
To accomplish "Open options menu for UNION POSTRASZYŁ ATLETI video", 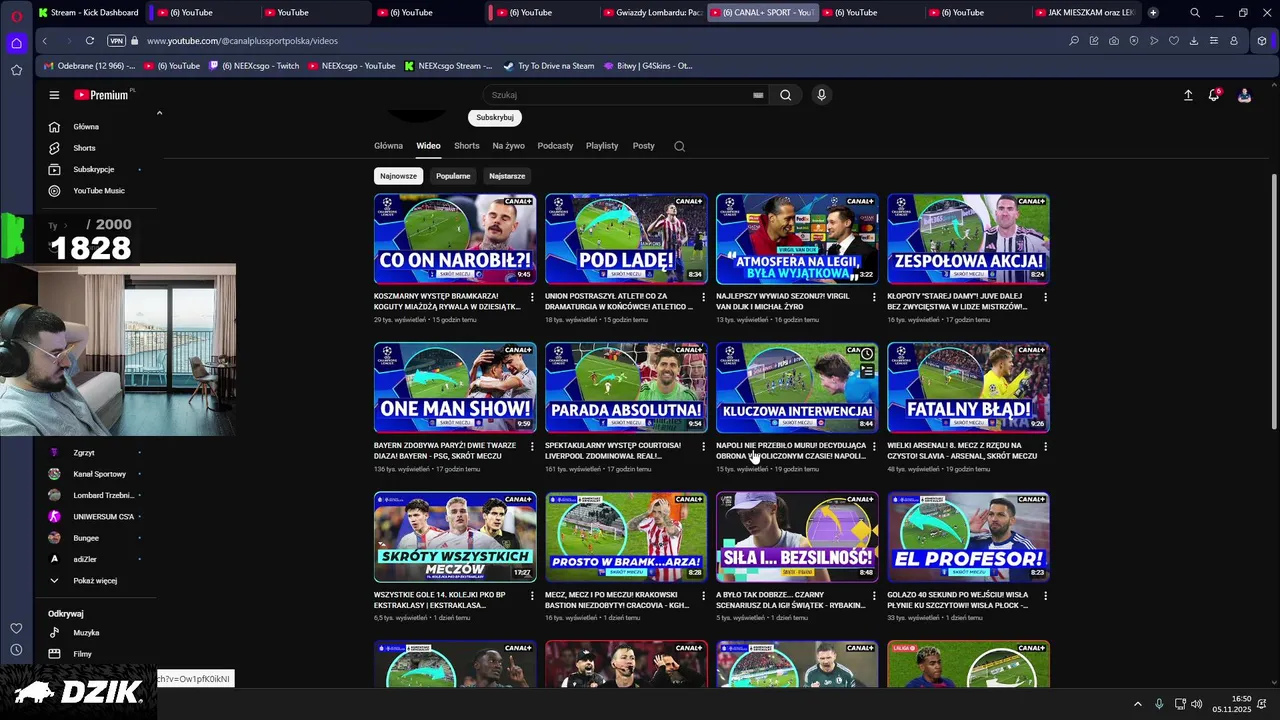I will point(703,297).
